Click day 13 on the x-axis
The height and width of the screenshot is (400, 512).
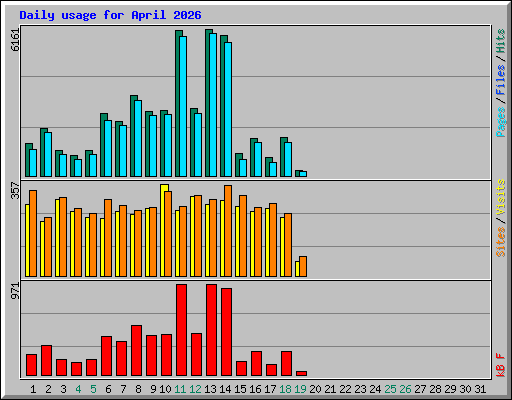point(210,389)
